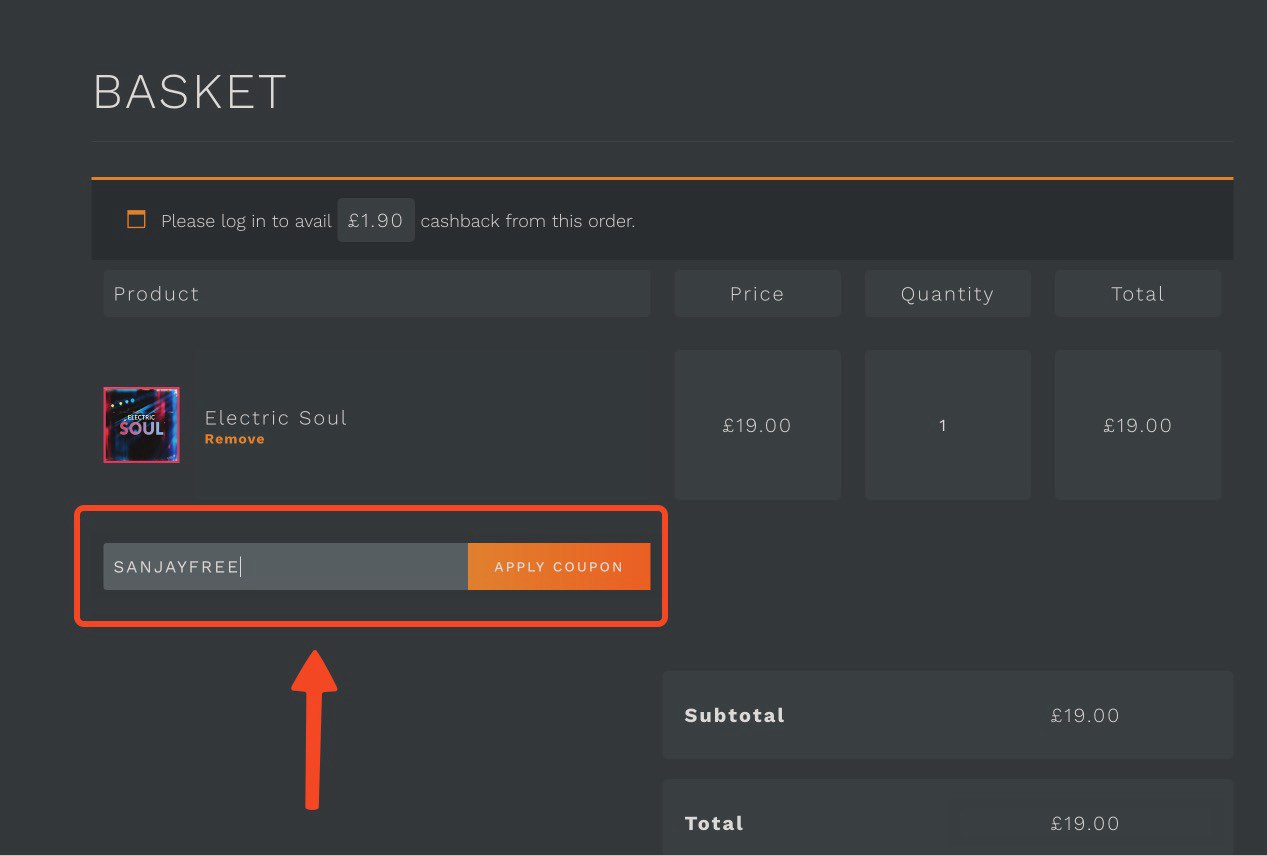The height and width of the screenshot is (856, 1267).
Task: Click the Quantity column header
Action: pos(947,294)
